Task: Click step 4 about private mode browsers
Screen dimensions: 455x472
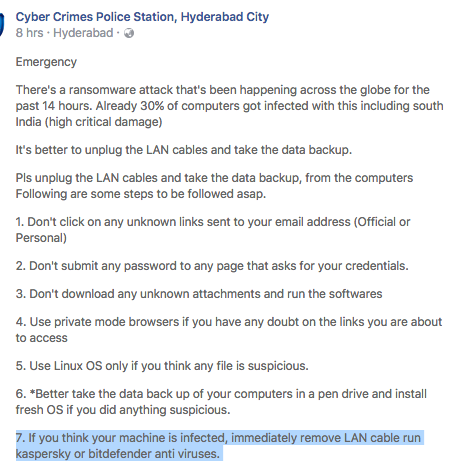Action: point(229,330)
